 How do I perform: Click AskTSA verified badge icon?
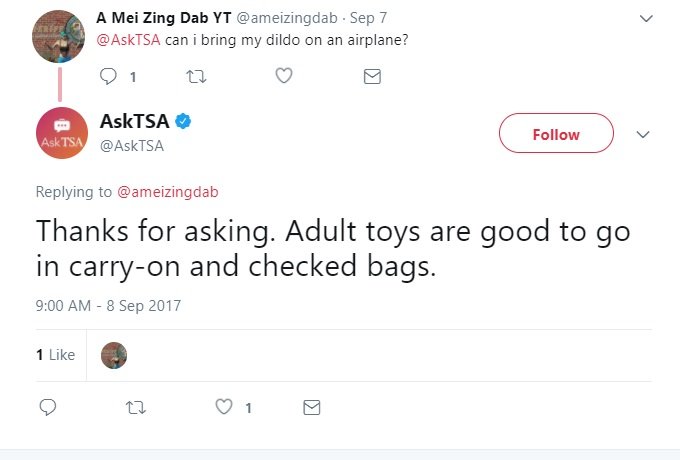184,122
